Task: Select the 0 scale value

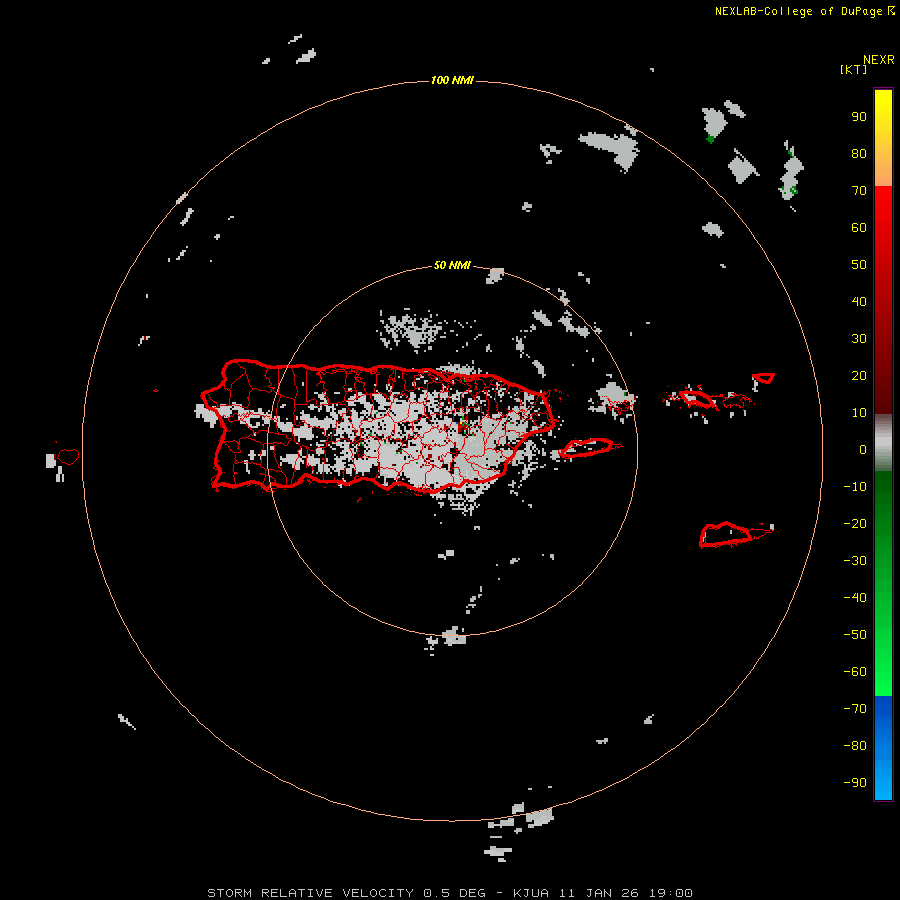Action: pos(863,450)
